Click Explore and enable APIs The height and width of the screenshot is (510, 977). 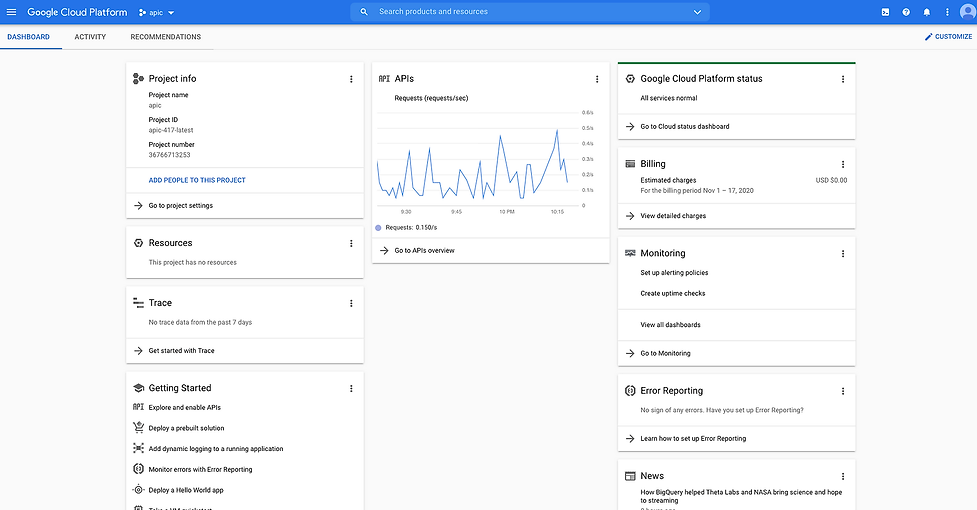point(184,407)
